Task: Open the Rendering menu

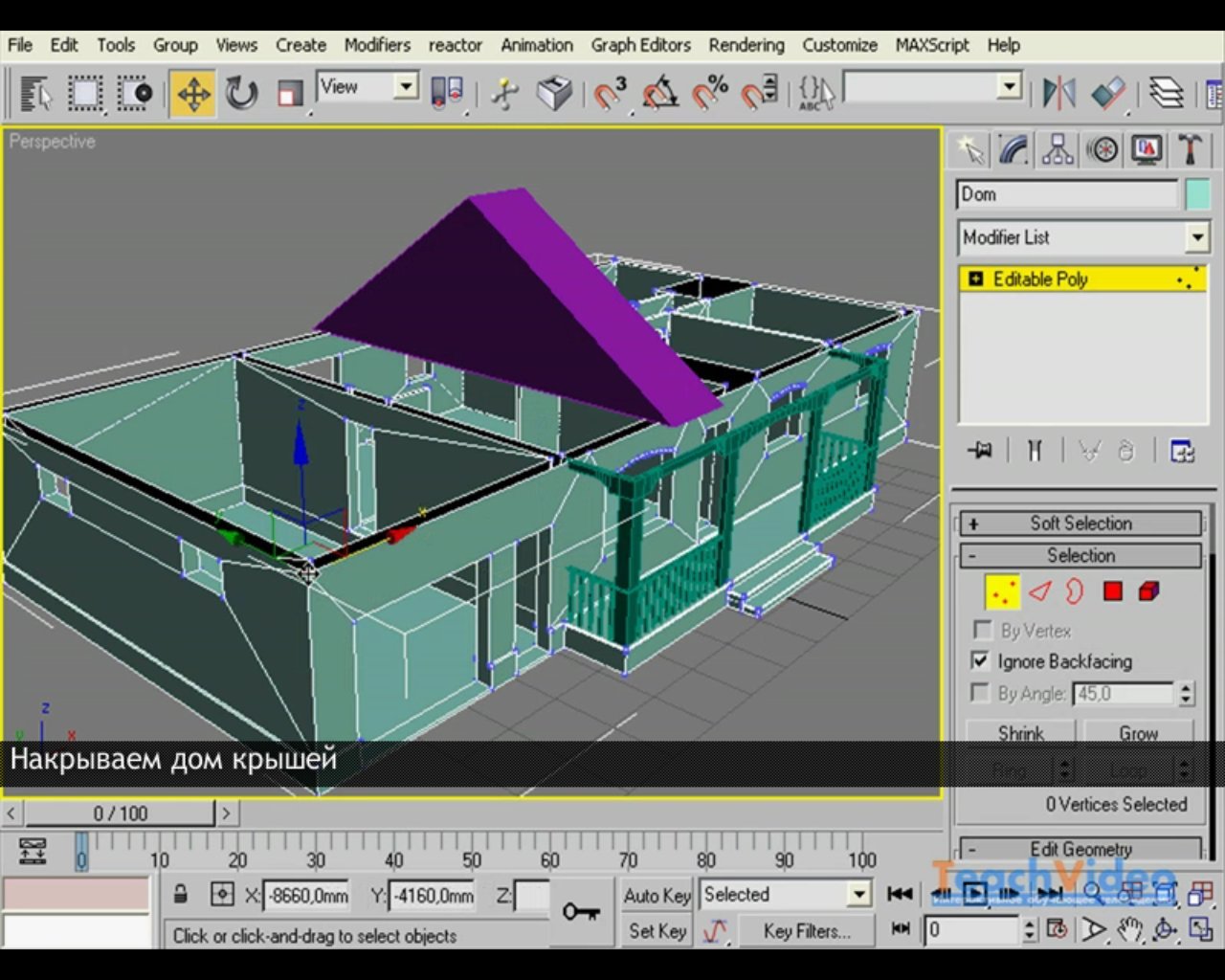Action: (x=746, y=45)
